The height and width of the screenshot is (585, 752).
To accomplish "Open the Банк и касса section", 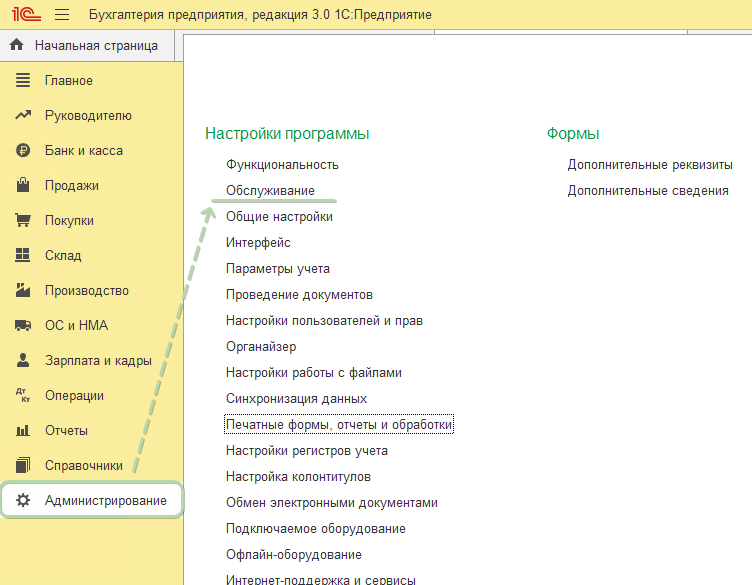I will [x=91, y=150].
